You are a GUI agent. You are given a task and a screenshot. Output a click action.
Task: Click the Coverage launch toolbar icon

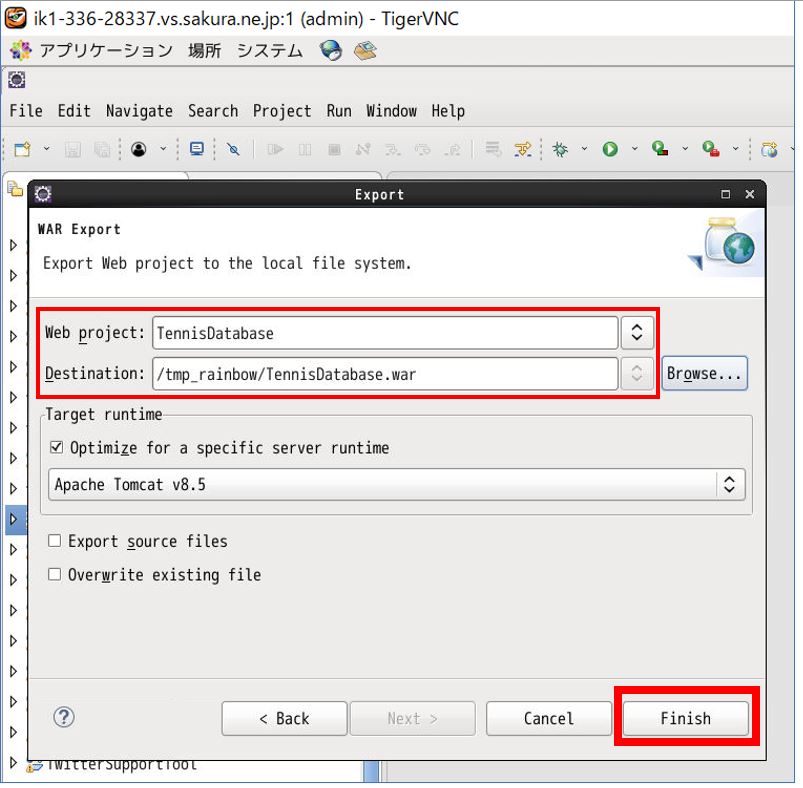pos(660,149)
